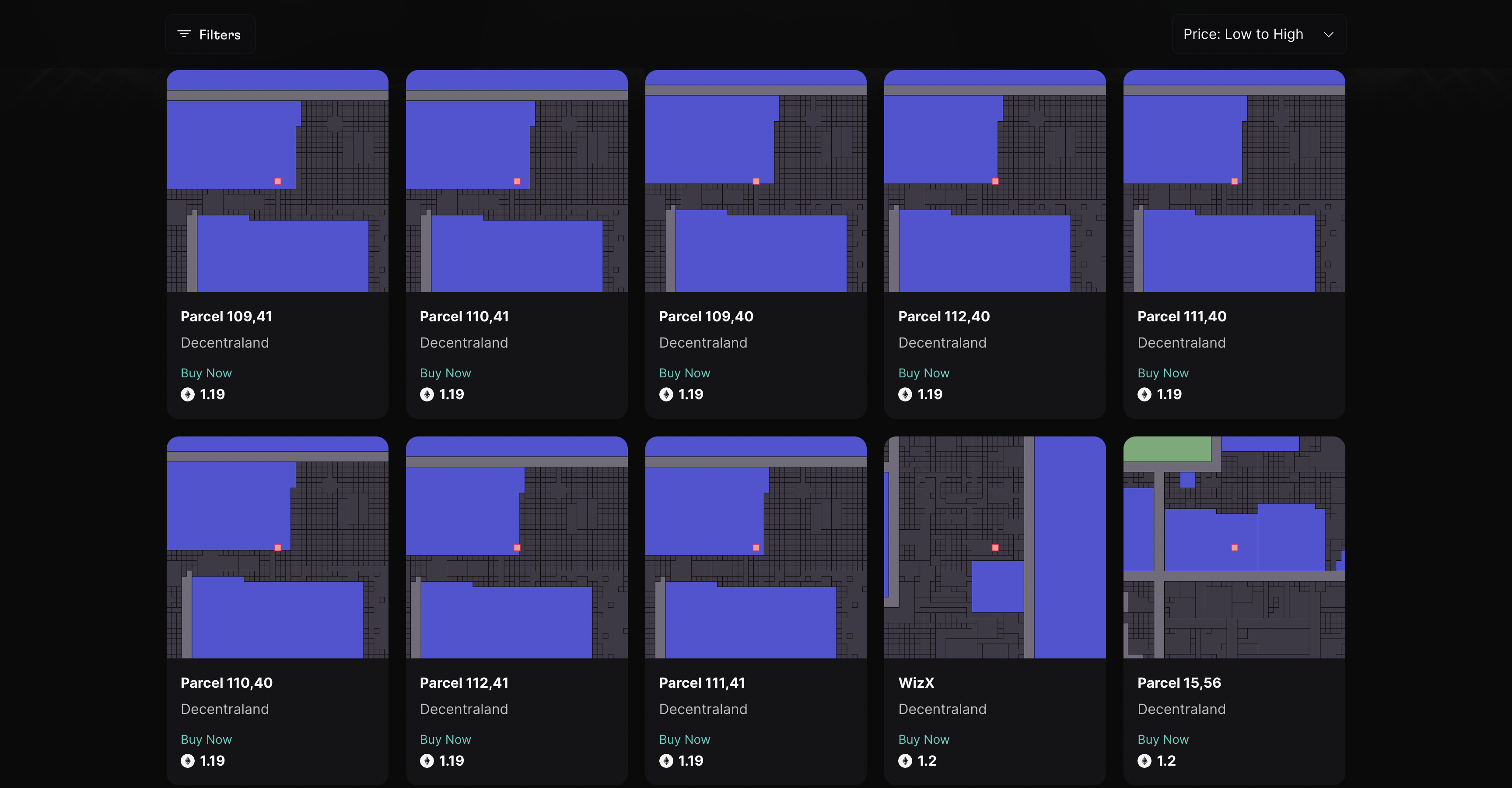Image resolution: width=1512 pixels, height=788 pixels.
Task: Click Buy Now on Parcel 111,40
Action: click(1162, 373)
